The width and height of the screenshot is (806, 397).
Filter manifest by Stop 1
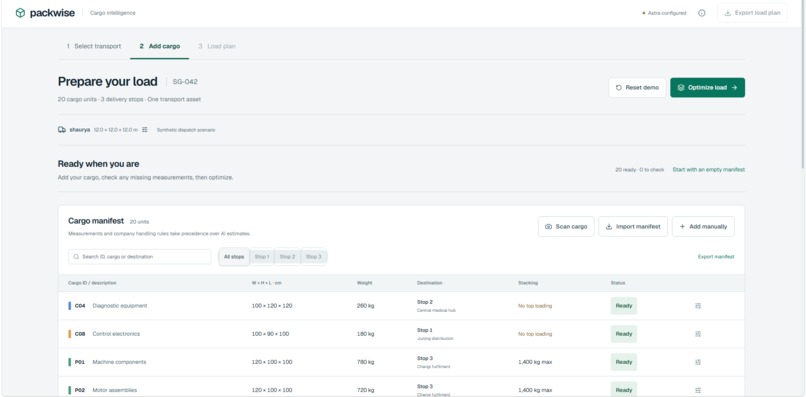pyautogui.click(x=262, y=257)
